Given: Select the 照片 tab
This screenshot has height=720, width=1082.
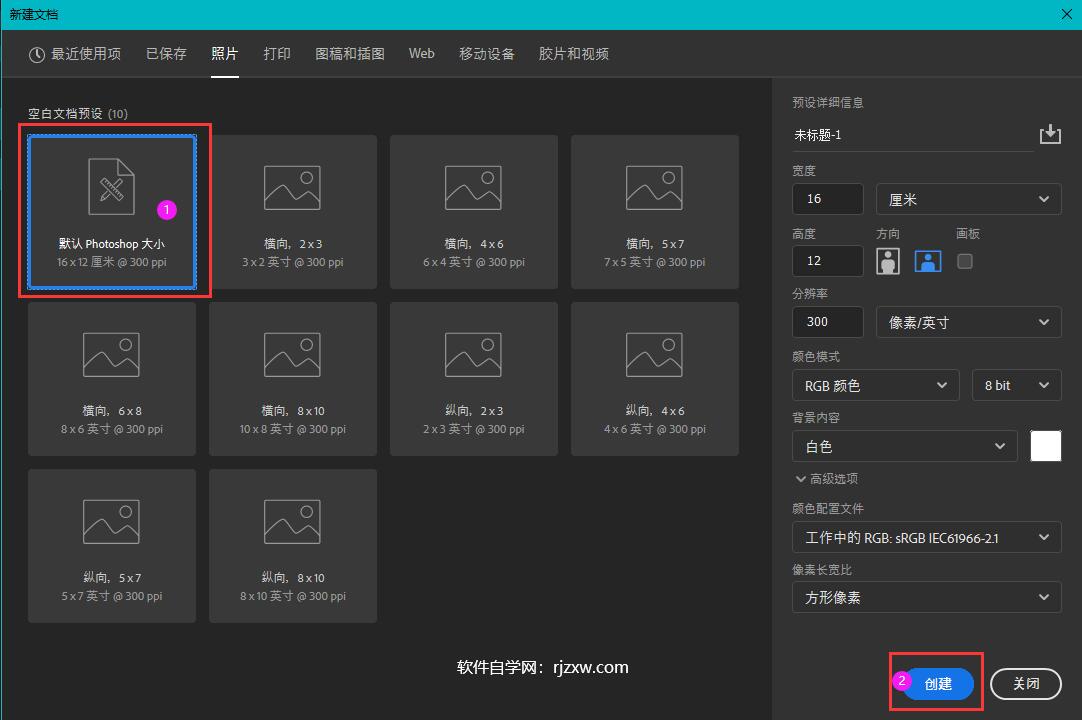Looking at the screenshot, I should point(224,54).
